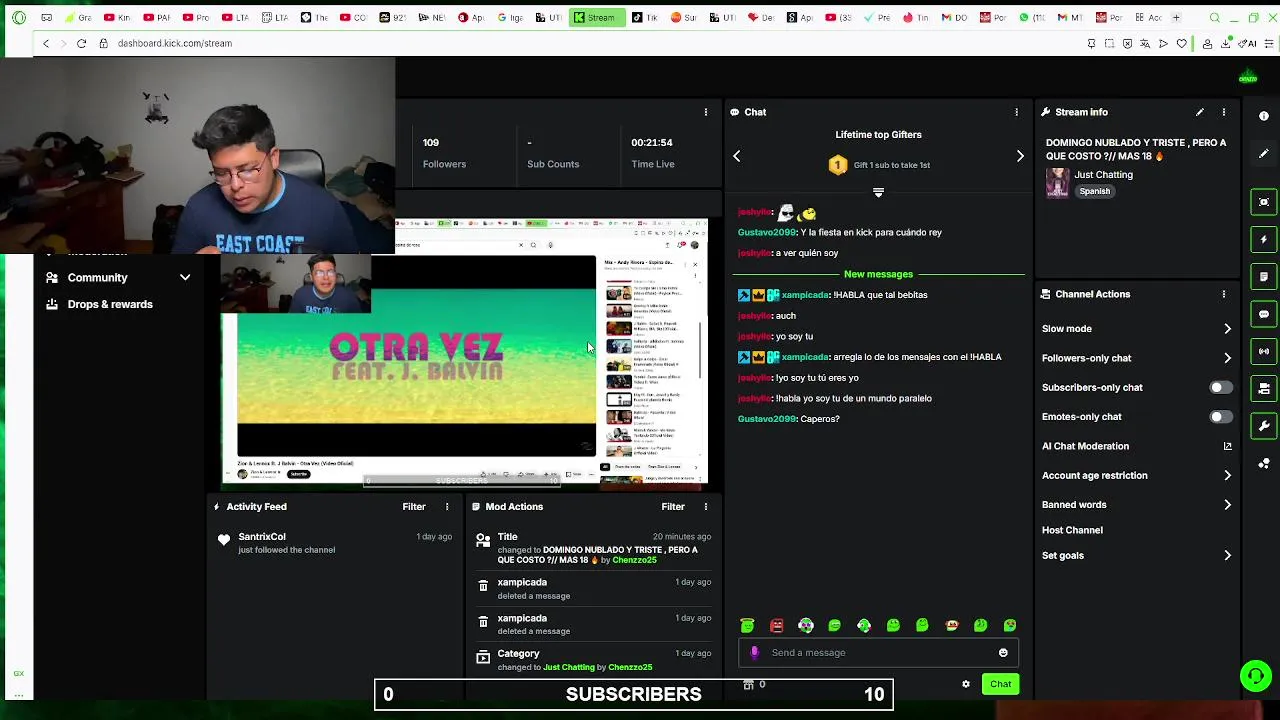
Task: Go back in browser history
Action: pyautogui.click(x=46, y=43)
